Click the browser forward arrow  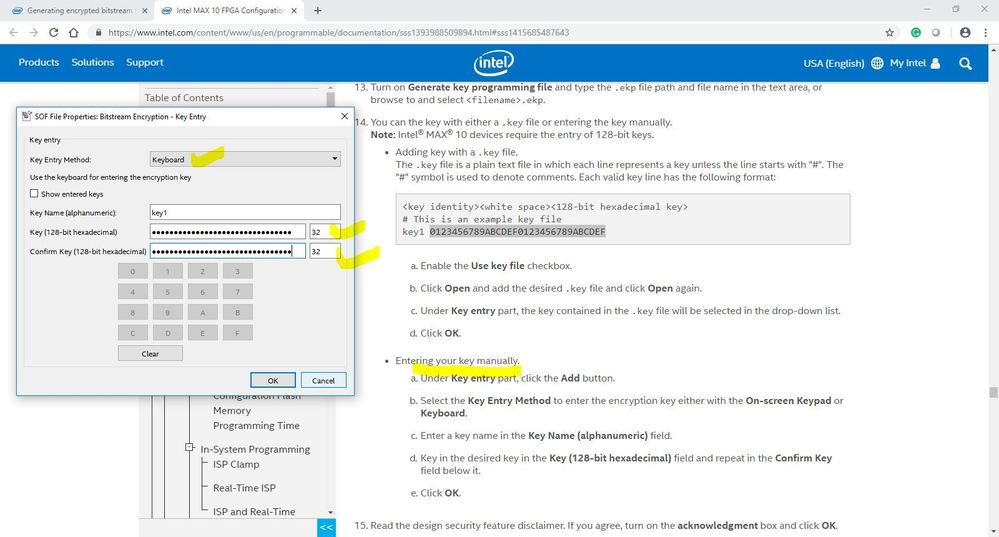[x=33, y=32]
